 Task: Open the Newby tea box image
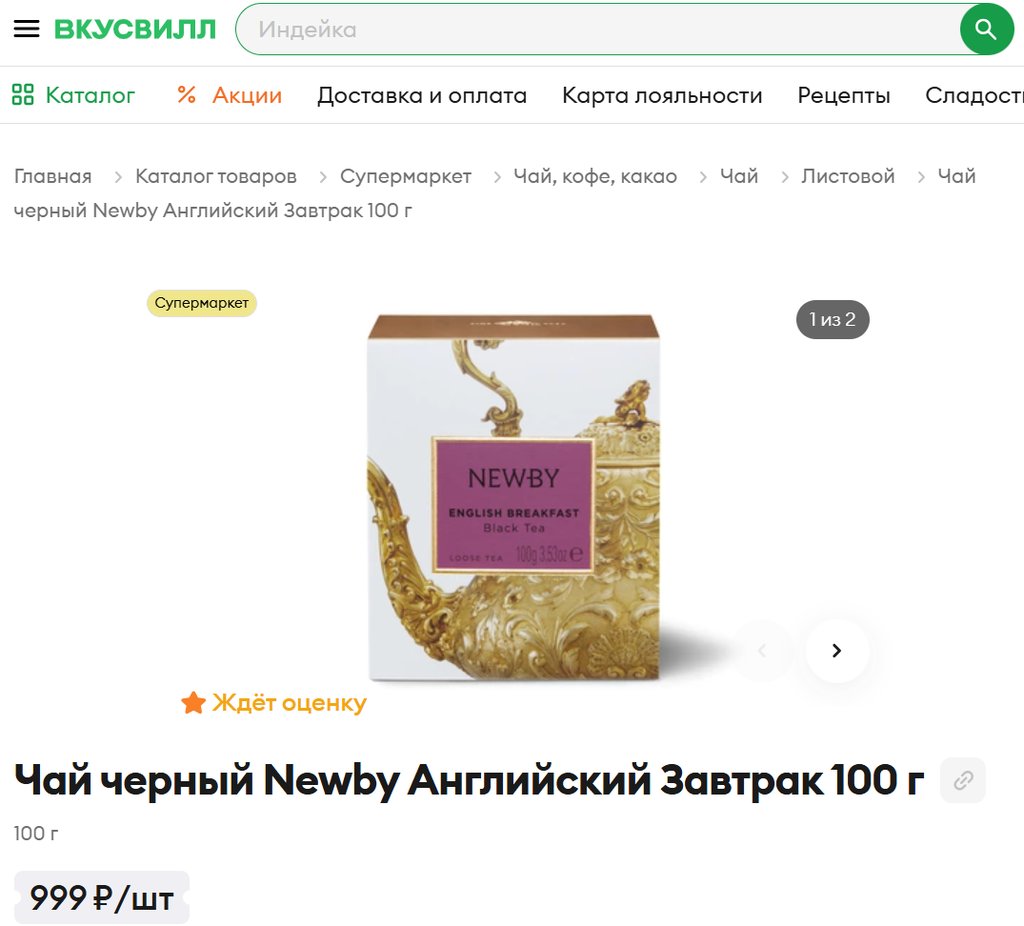(513, 498)
